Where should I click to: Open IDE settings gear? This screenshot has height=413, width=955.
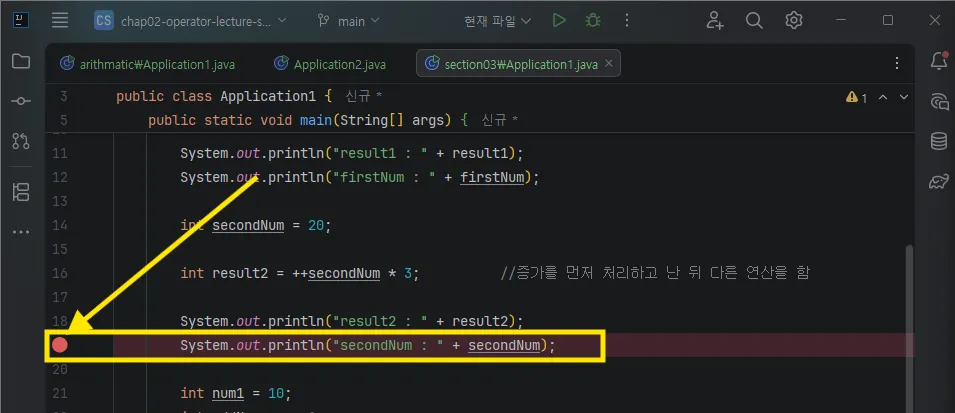pyautogui.click(x=793, y=21)
